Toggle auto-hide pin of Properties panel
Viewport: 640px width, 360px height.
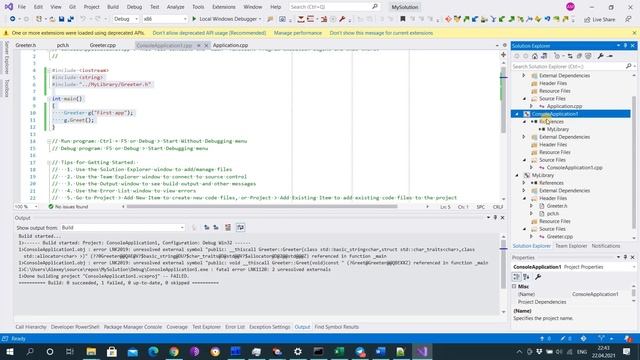pyautogui.click(x=625, y=257)
